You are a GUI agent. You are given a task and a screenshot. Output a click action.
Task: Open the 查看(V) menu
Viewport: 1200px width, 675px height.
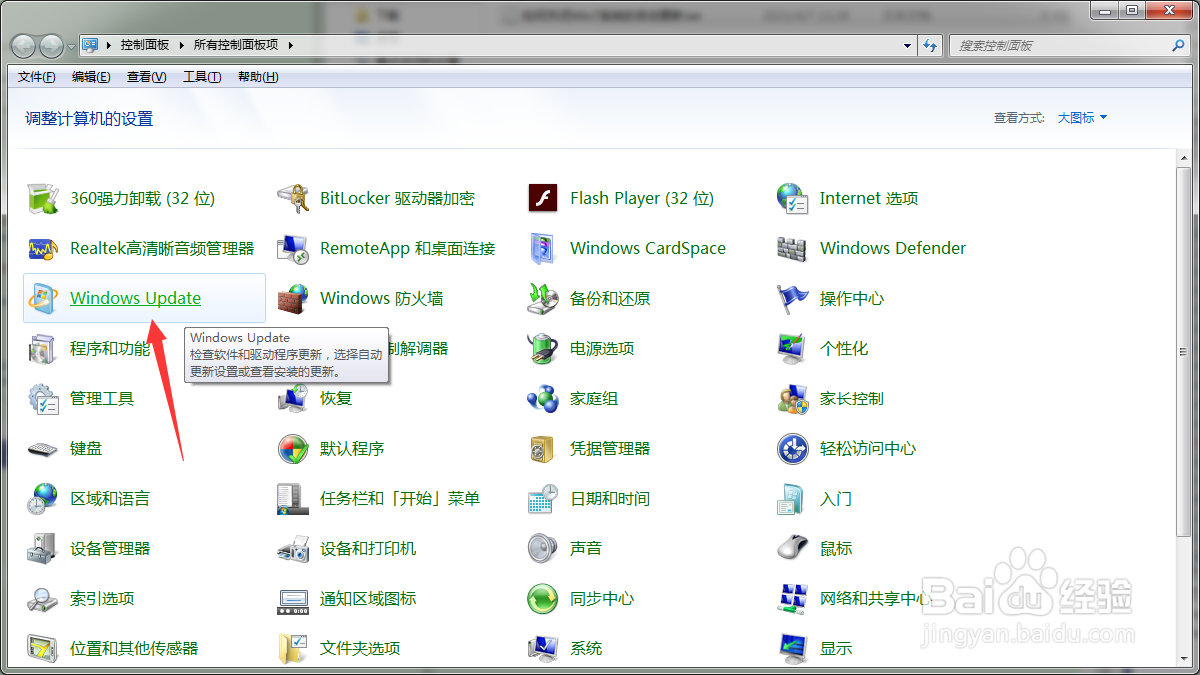(147, 77)
